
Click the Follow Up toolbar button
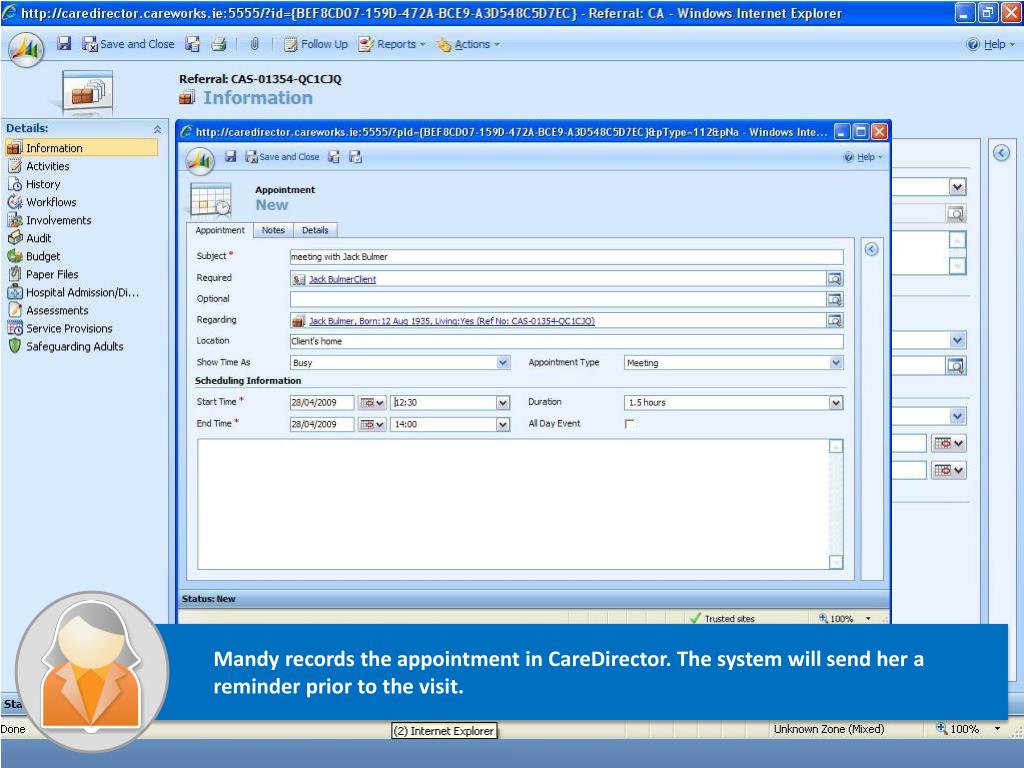[315, 44]
